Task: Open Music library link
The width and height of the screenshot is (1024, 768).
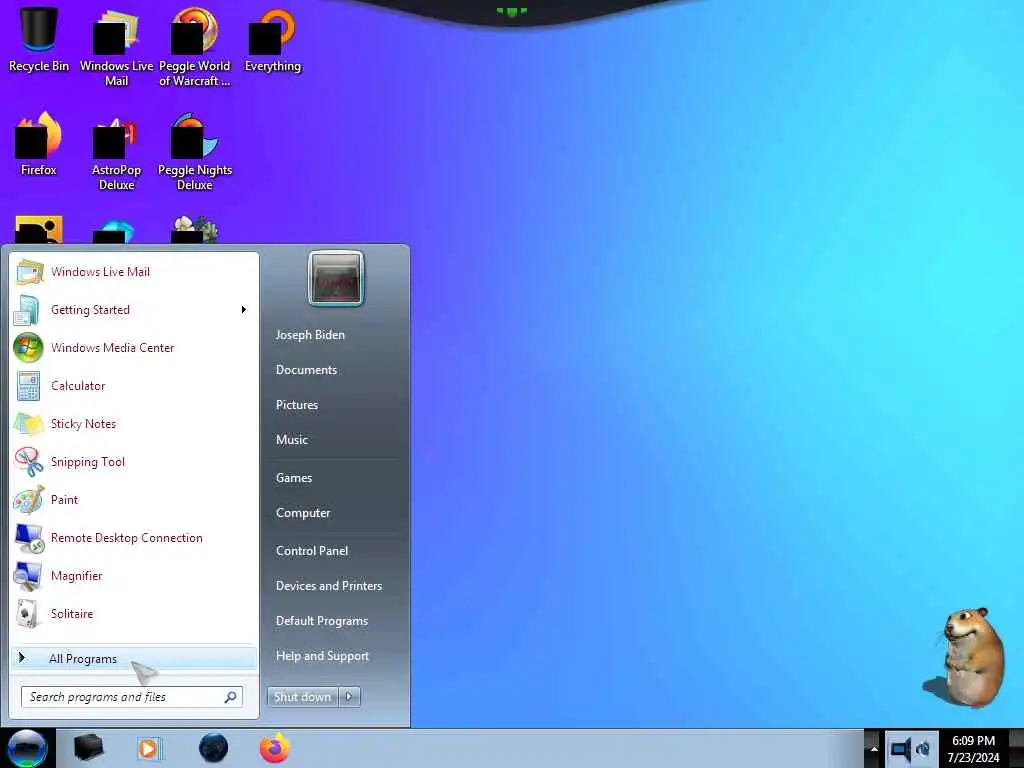Action: click(291, 440)
